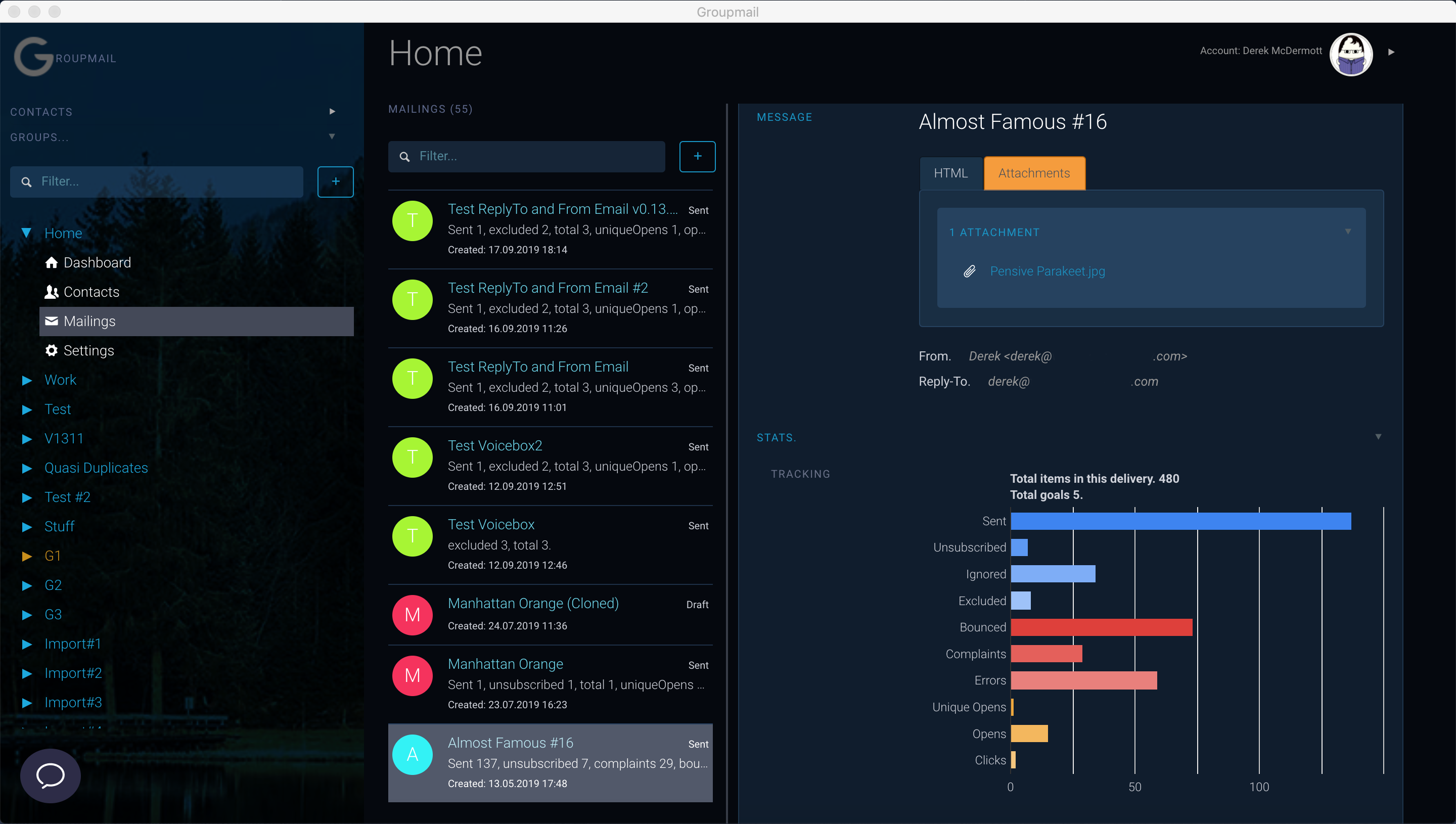
Task: Select the Import#2 group
Action: pos(73,673)
